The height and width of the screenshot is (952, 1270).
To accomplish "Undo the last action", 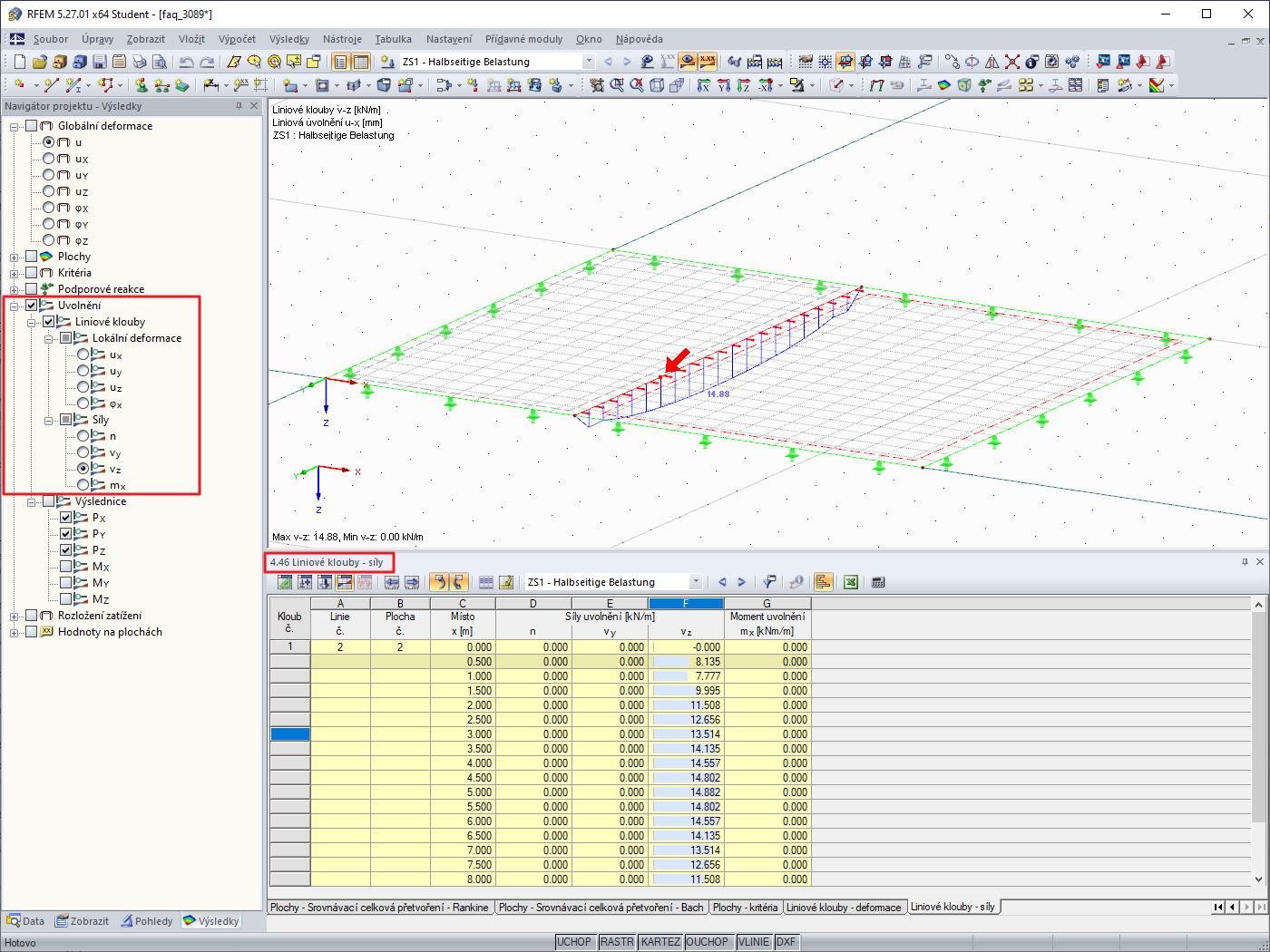I will 186,62.
